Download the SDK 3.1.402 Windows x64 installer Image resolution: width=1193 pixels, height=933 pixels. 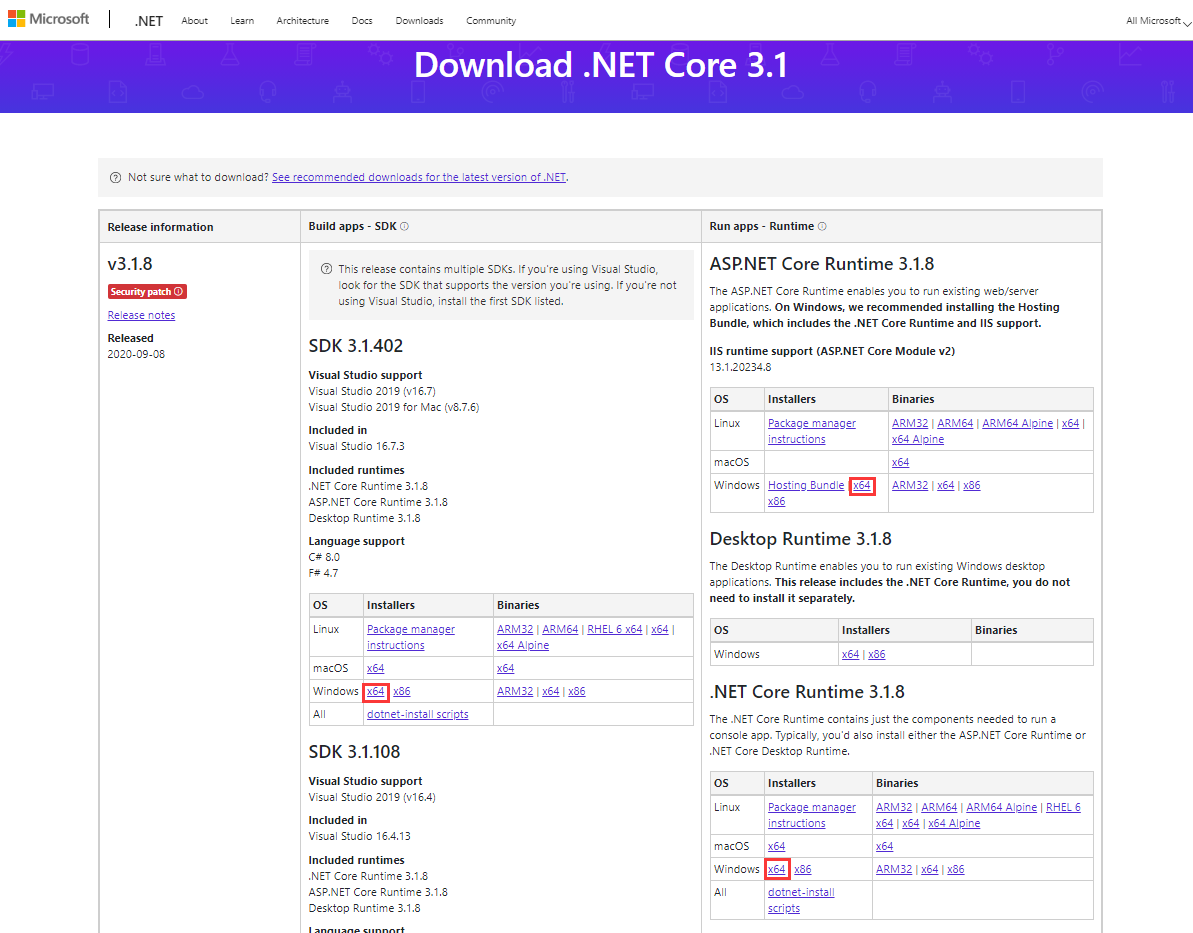tap(375, 691)
